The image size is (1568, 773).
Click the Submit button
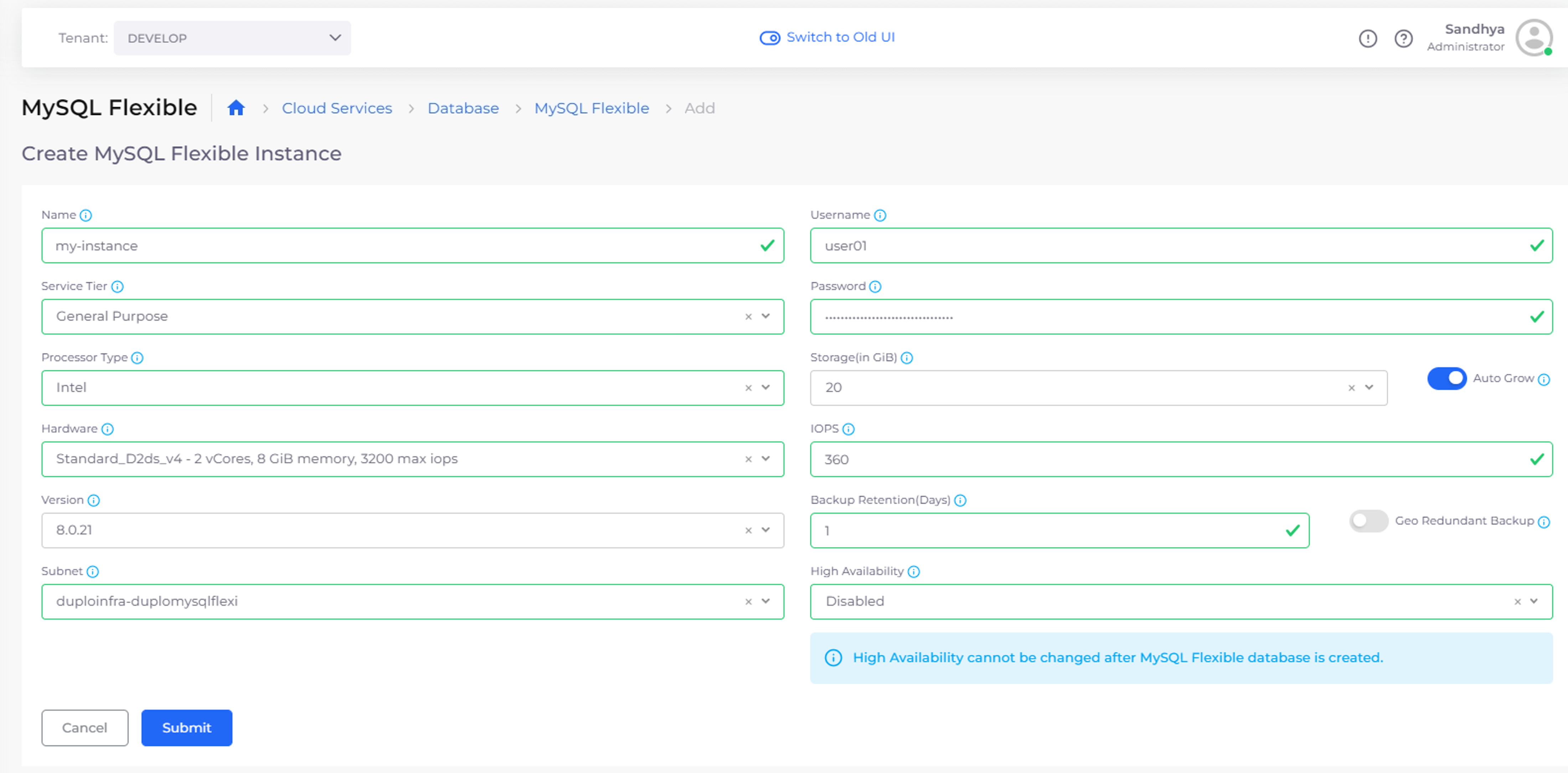tap(187, 727)
